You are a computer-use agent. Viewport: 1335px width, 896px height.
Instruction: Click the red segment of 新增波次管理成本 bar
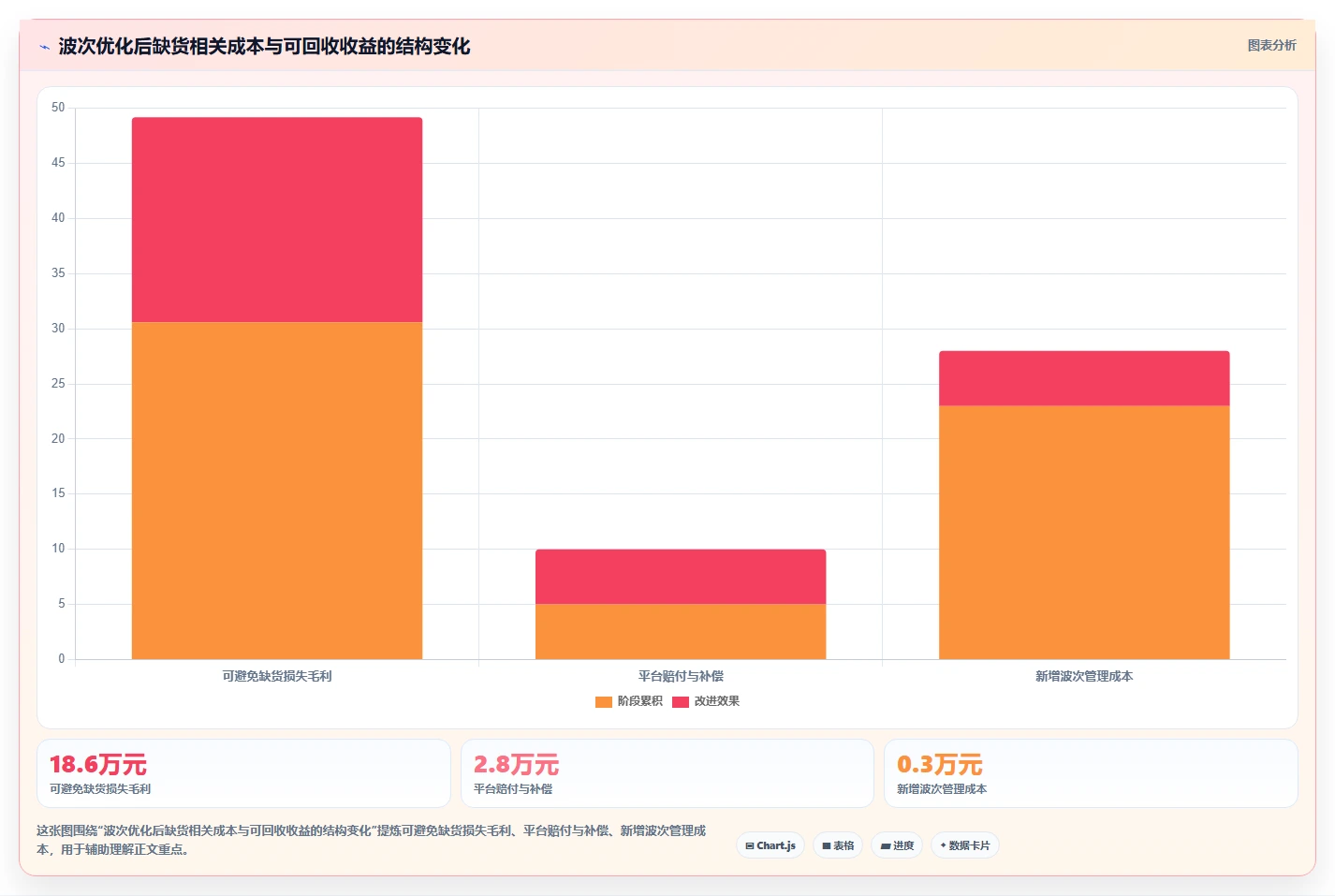click(x=1084, y=378)
